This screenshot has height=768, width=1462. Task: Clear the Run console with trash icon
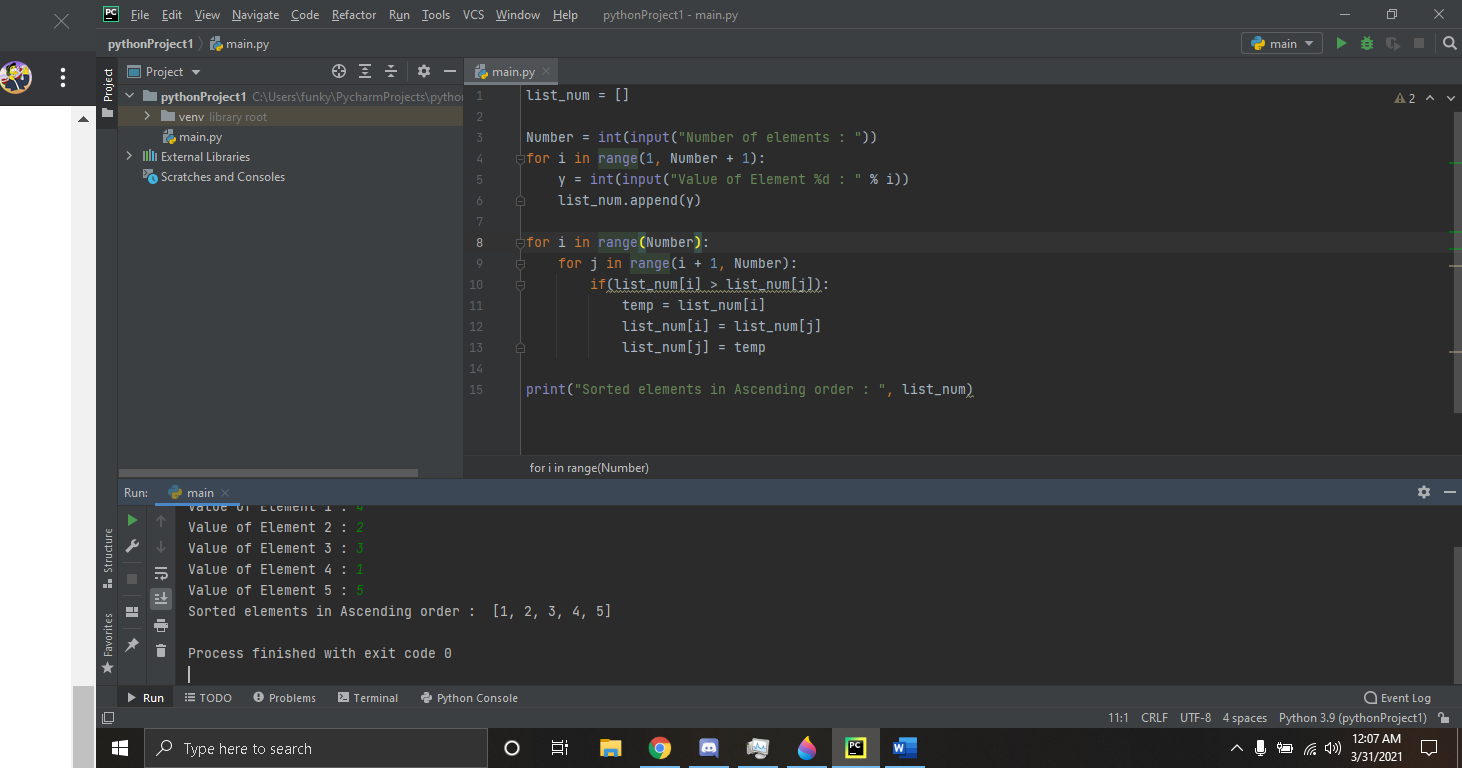coord(161,652)
